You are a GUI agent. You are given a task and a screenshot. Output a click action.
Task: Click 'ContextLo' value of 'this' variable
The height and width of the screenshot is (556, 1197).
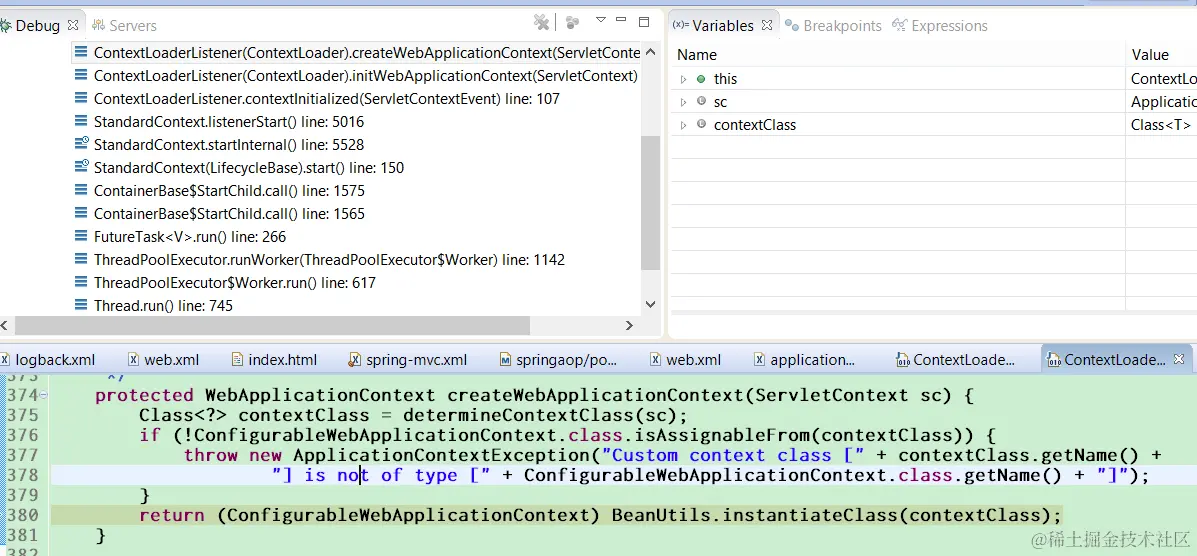point(1163,79)
